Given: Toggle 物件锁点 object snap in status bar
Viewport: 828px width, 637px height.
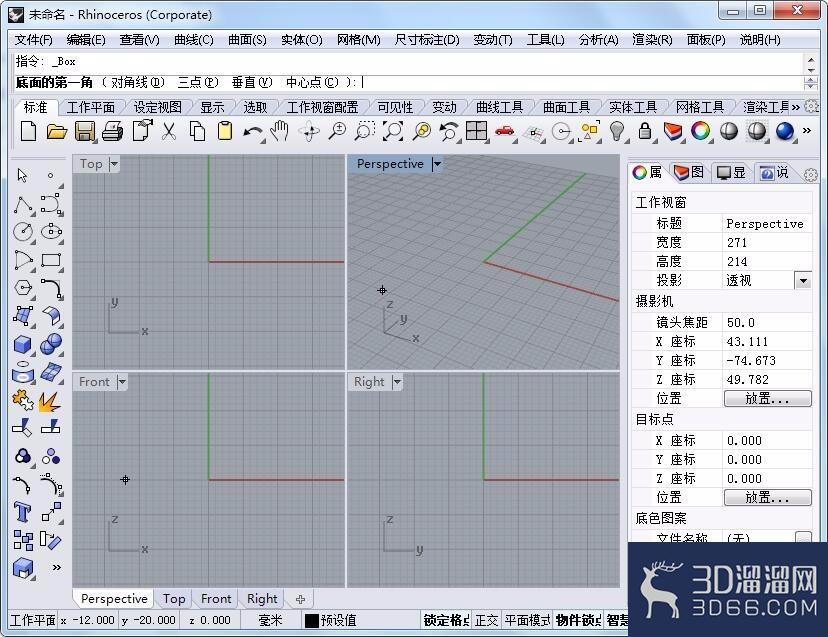Looking at the screenshot, I should pyautogui.click(x=578, y=620).
